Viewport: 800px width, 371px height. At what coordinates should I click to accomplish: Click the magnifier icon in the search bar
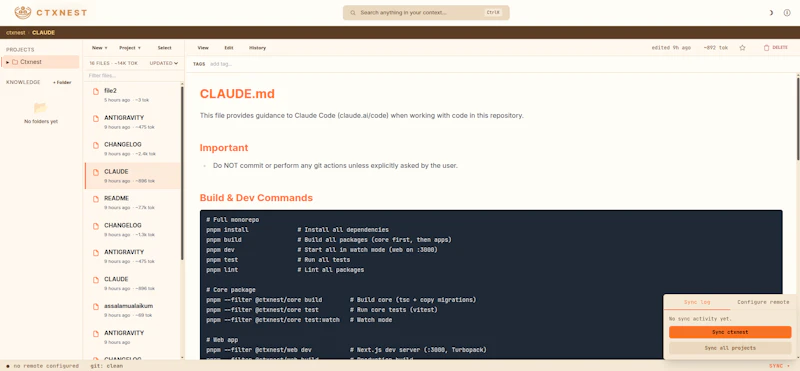click(353, 13)
